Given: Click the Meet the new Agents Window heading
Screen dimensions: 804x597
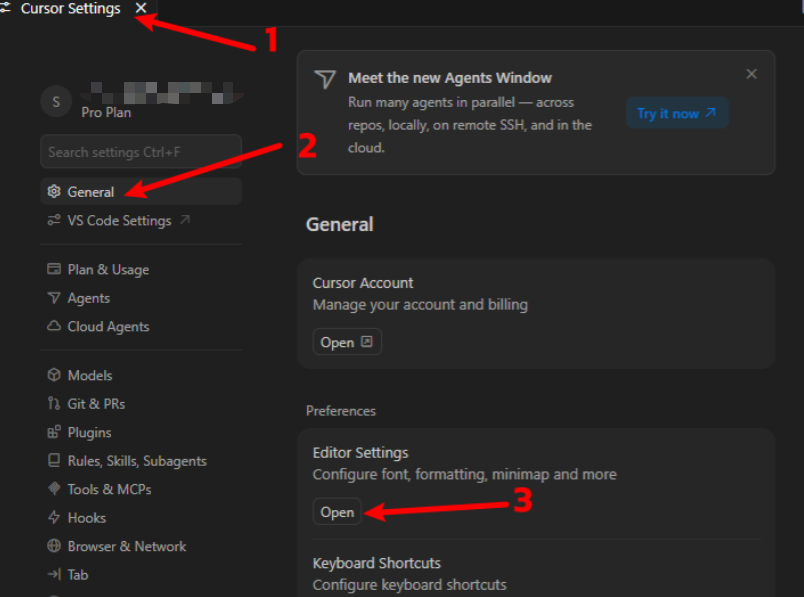Looking at the screenshot, I should point(450,78).
